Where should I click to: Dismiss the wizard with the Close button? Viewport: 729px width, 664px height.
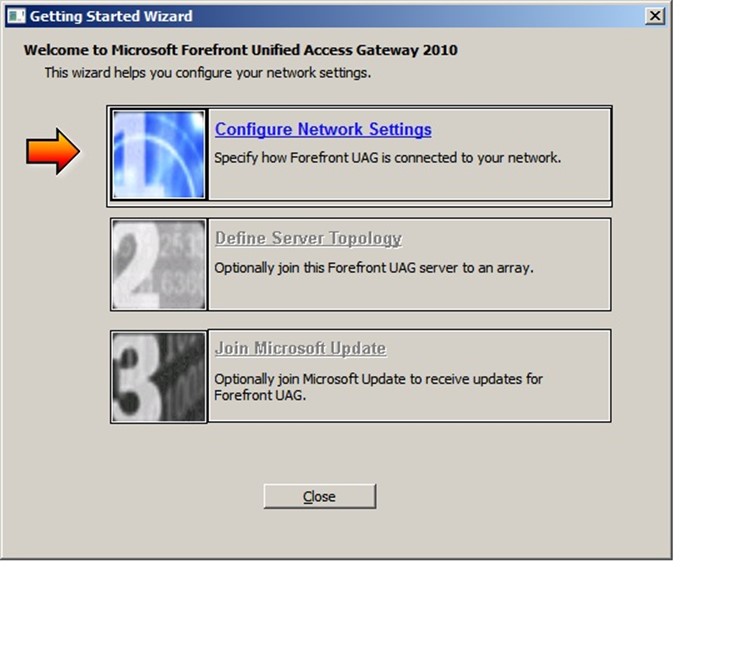tap(320, 496)
